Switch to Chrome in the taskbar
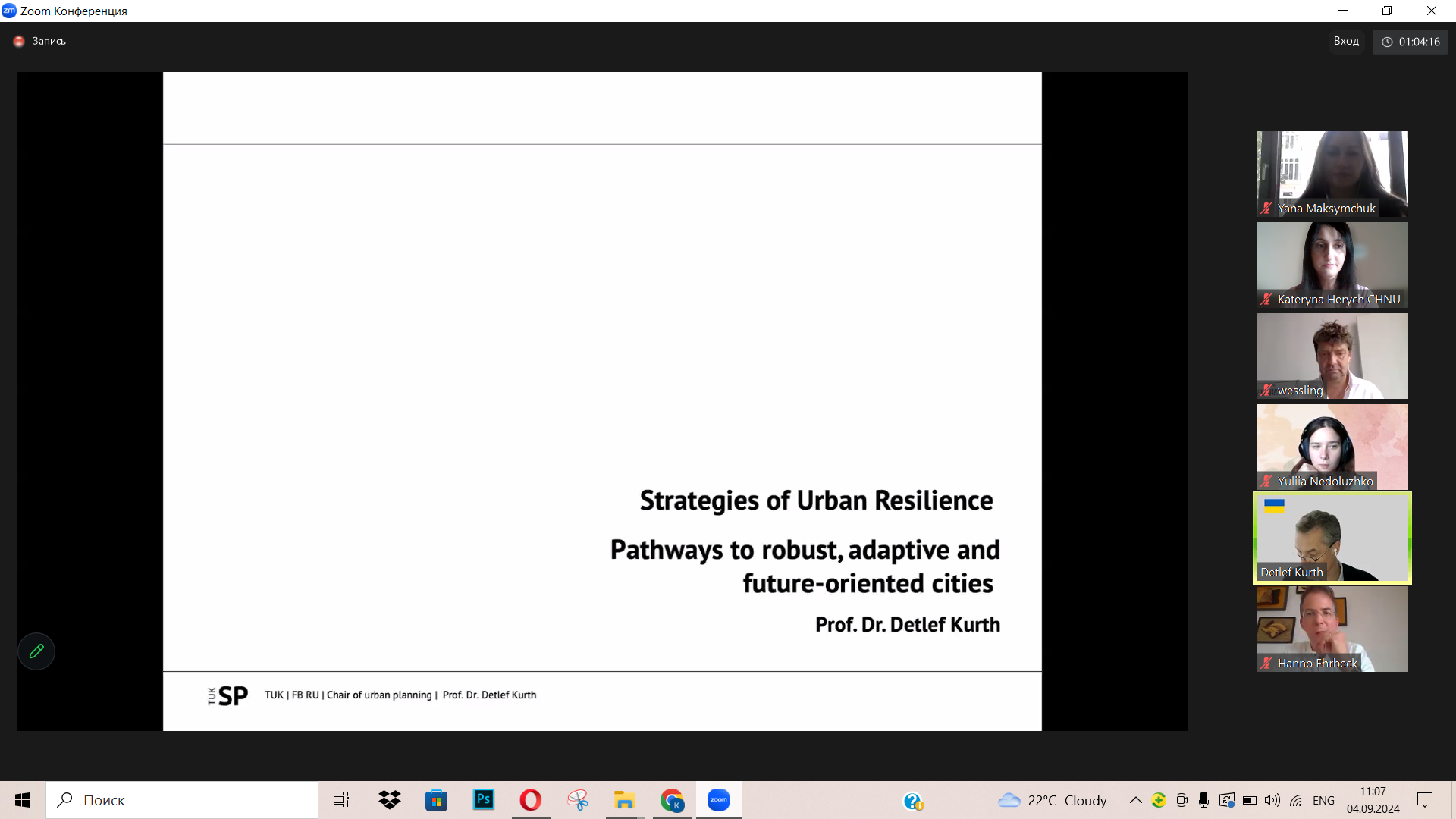The image size is (1456, 819). pos(672,800)
